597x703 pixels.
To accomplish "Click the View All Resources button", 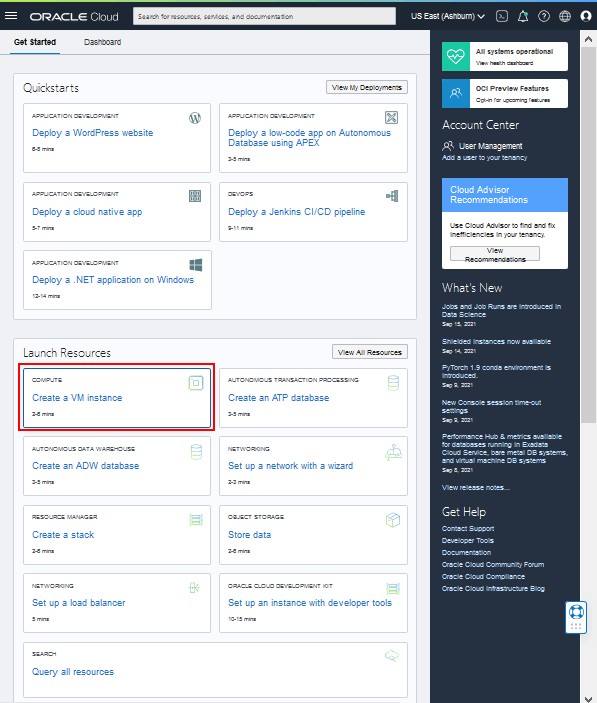I will 370,352.
